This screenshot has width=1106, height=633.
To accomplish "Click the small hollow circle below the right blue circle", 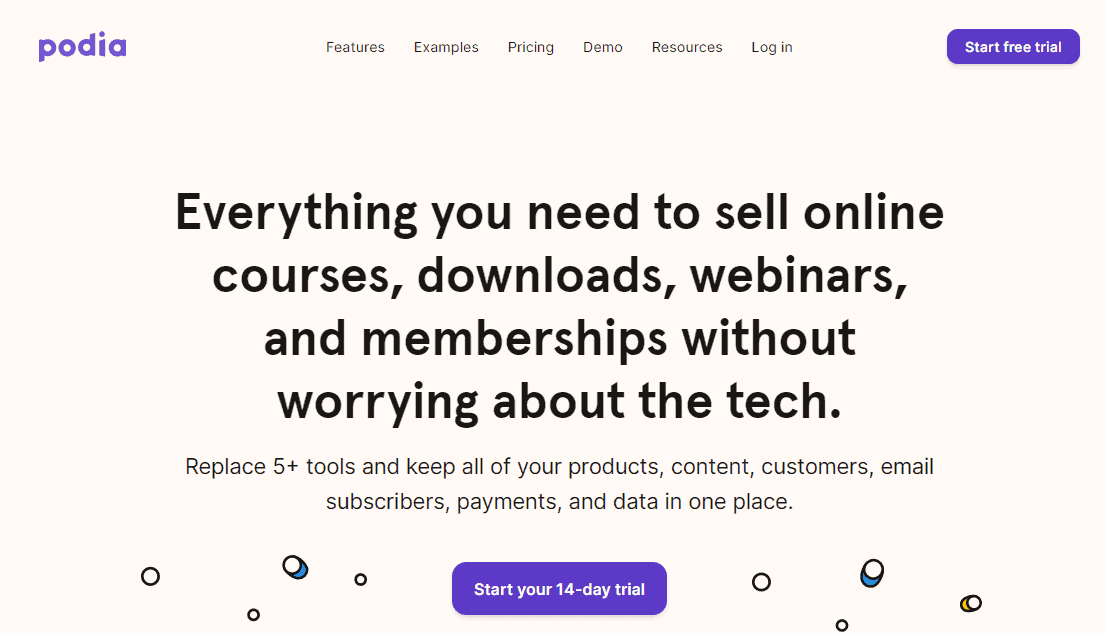I will point(842,625).
